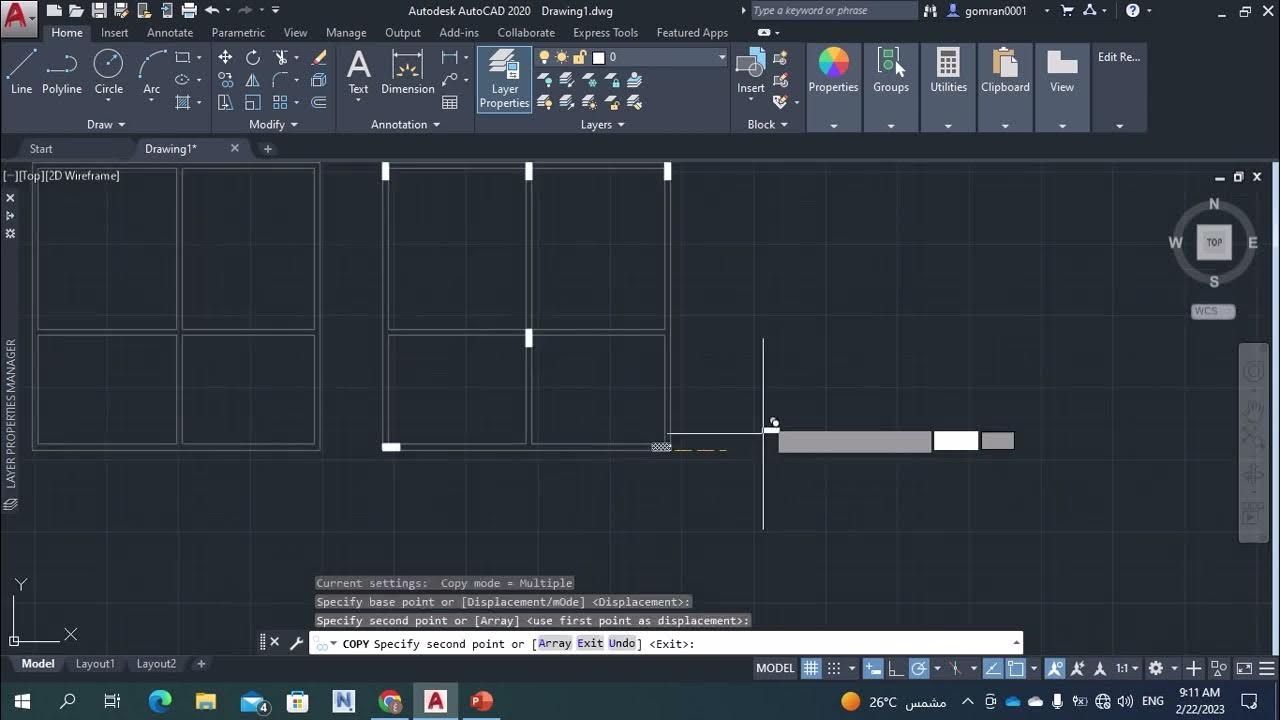Switch to the Express Tools tab
Viewport: 1280px width, 720px height.
click(605, 33)
